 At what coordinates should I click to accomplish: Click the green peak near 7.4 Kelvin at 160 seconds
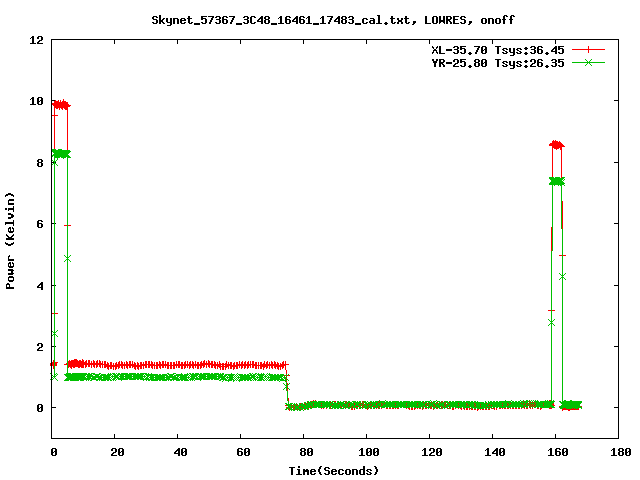(557, 181)
